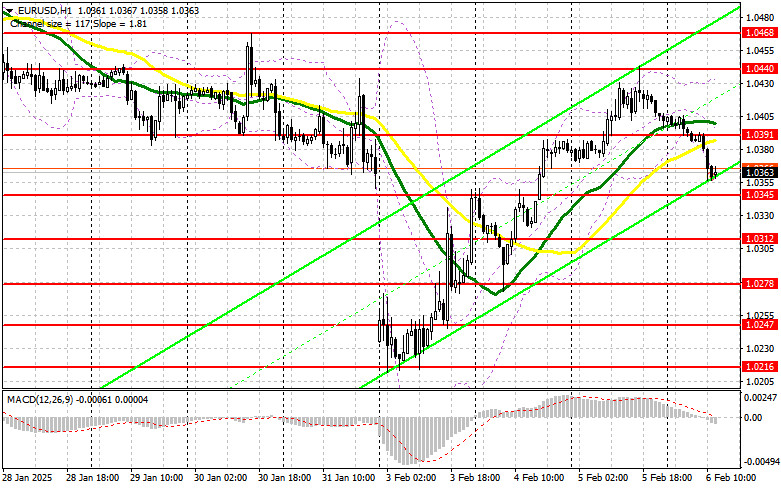Click the -0.00494 MACD scale value
781x489 pixels.
[x=762, y=462]
